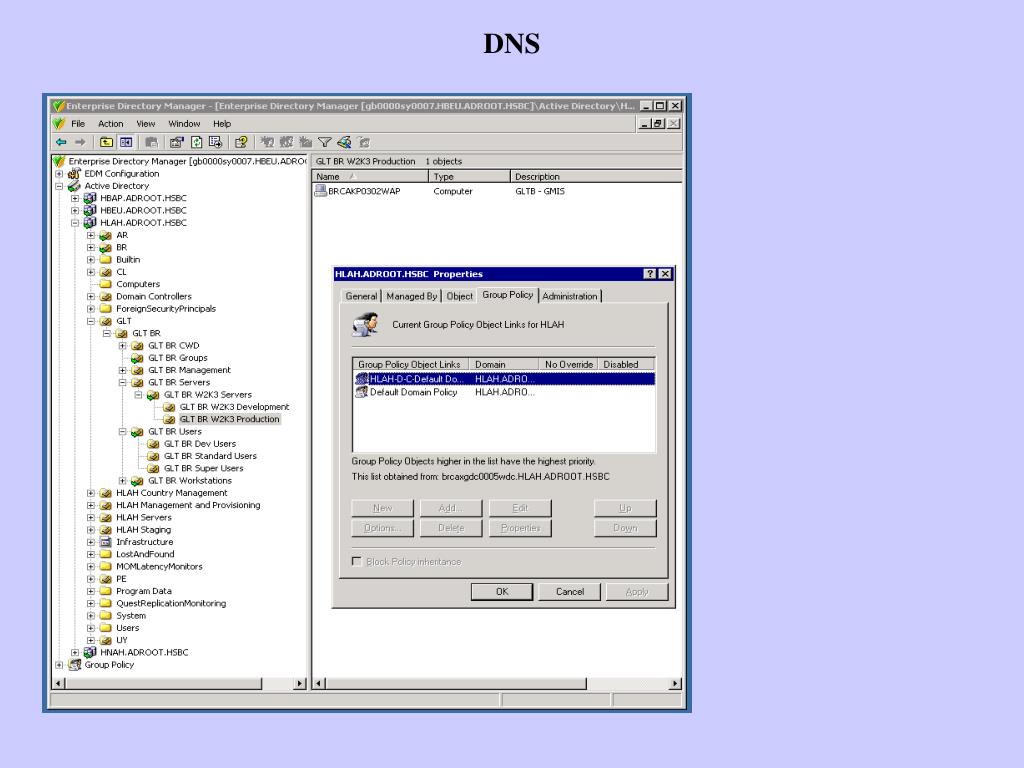Viewport: 1024px width, 768px height.
Task: Click the HLAH-D-C-Default policy link icon
Action: pyautogui.click(x=362, y=379)
